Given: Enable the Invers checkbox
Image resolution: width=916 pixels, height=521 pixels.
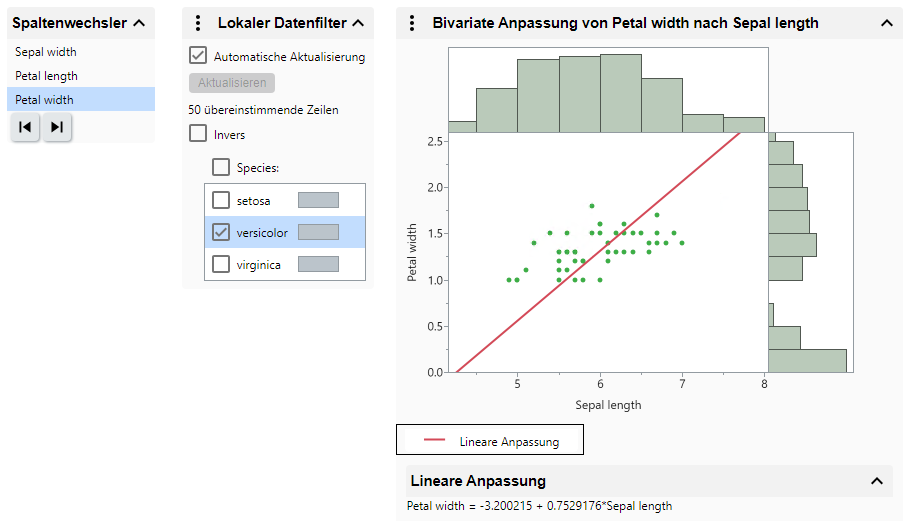Looking at the screenshot, I should [198, 134].
